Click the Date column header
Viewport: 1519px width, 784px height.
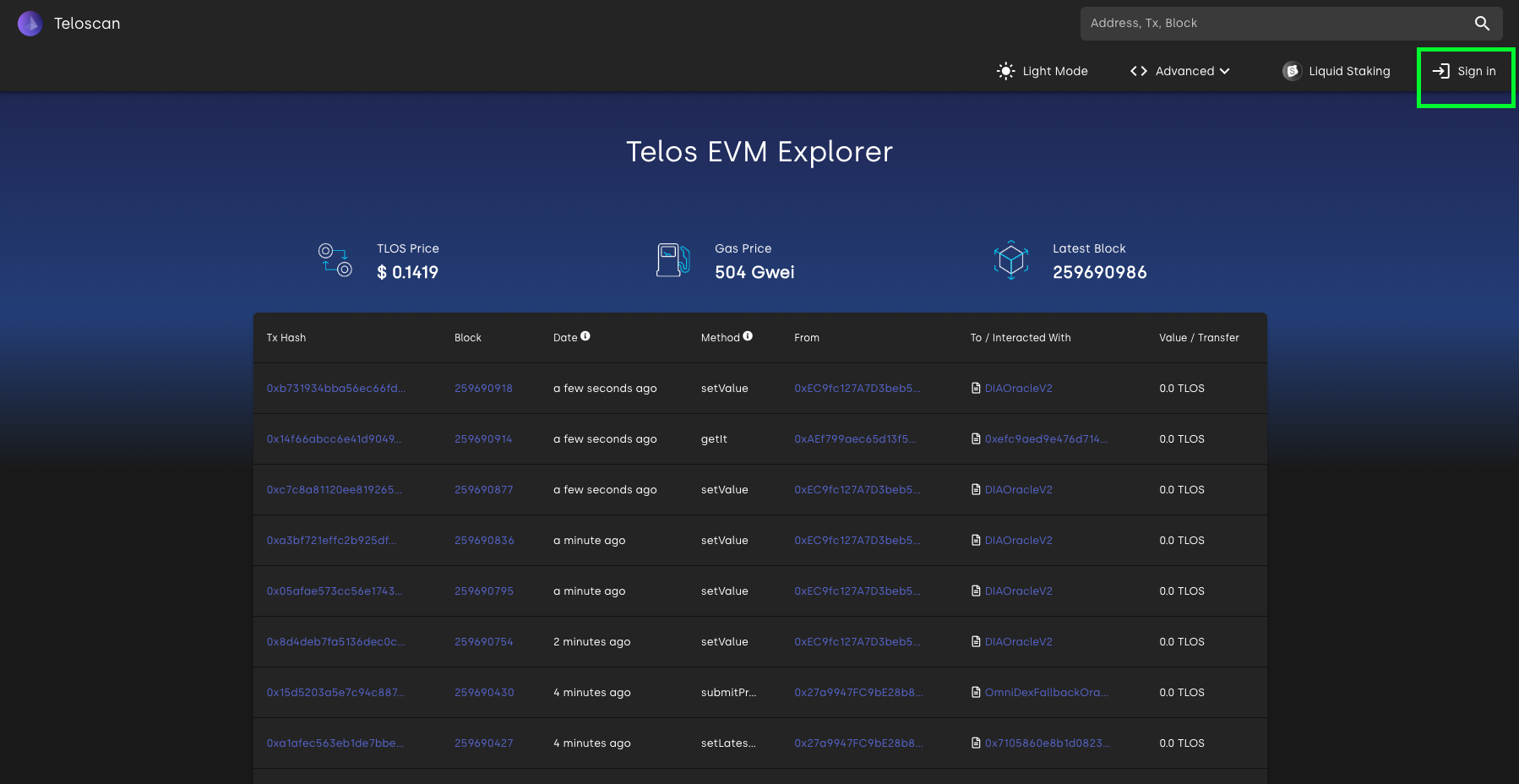coord(565,338)
